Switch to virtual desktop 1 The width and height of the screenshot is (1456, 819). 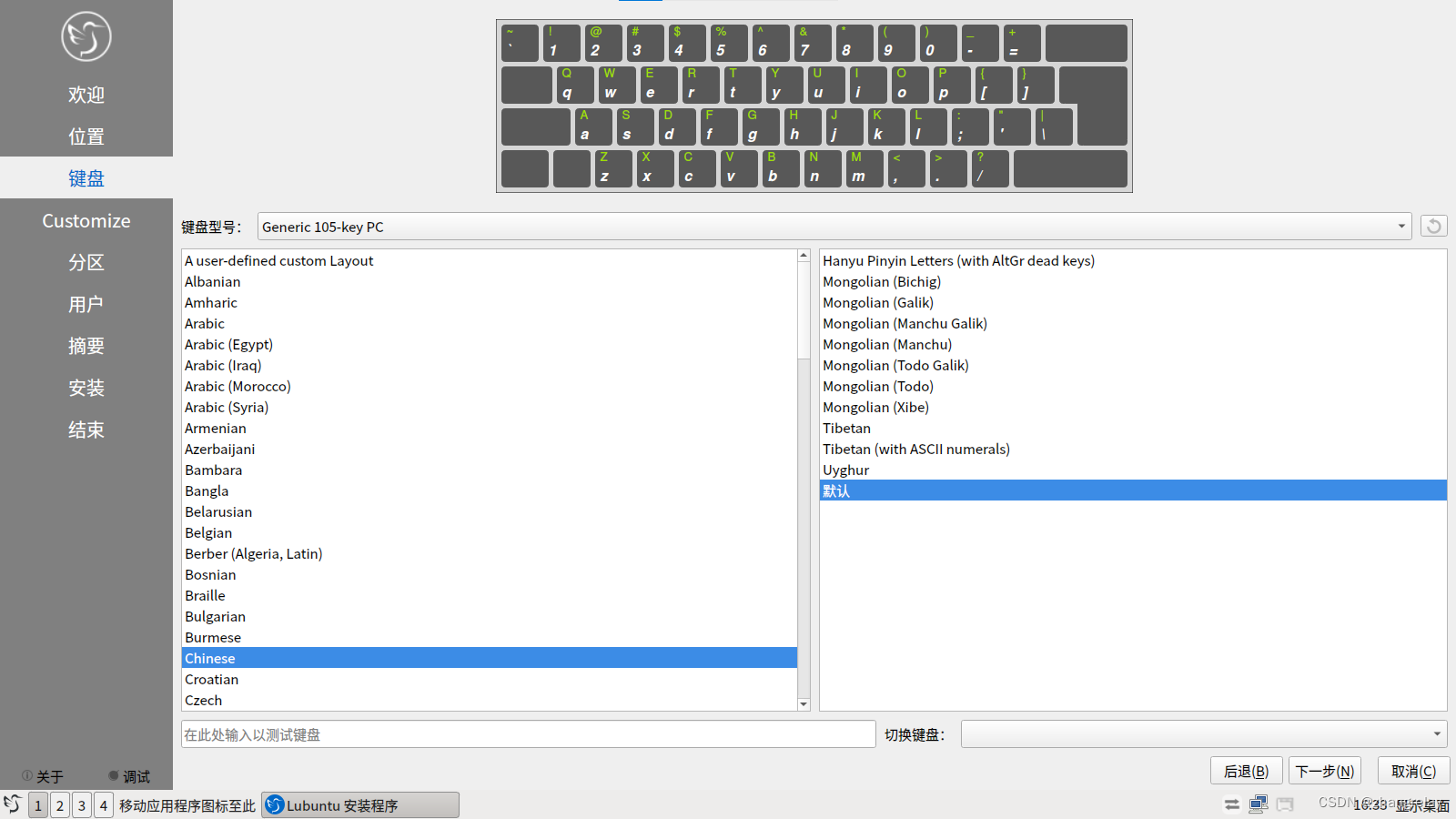point(38,805)
